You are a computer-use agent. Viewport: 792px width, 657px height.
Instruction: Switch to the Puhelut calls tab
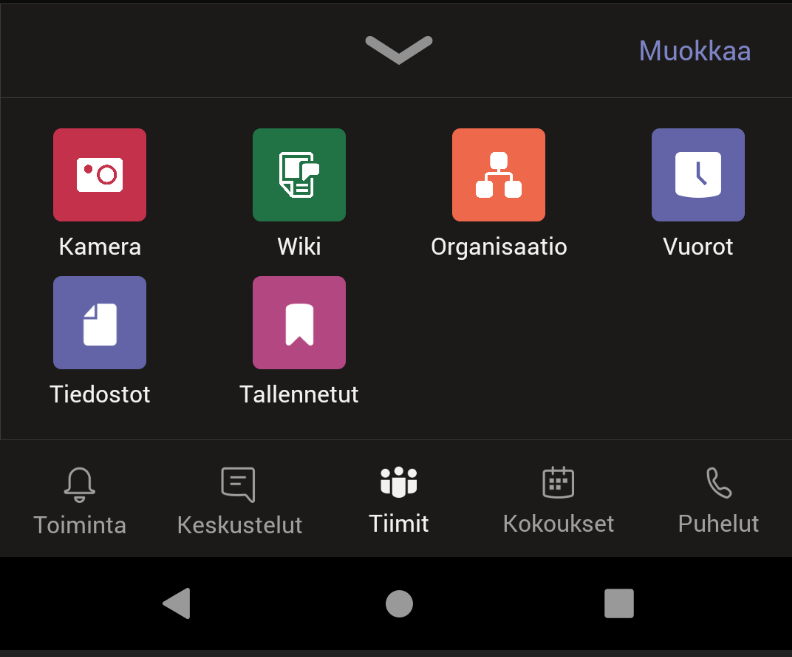pyautogui.click(x=718, y=500)
